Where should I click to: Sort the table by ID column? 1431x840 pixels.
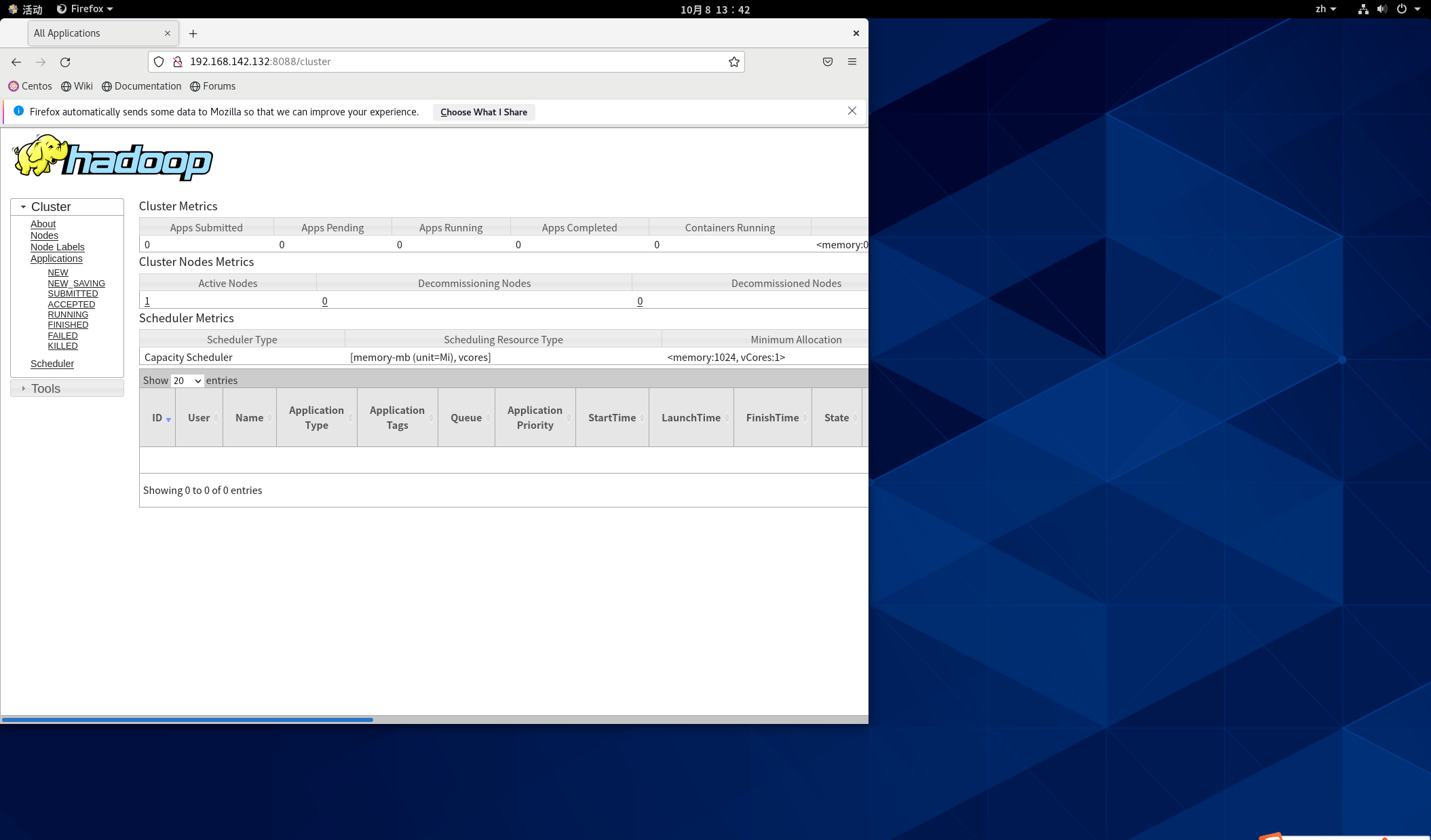point(157,418)
